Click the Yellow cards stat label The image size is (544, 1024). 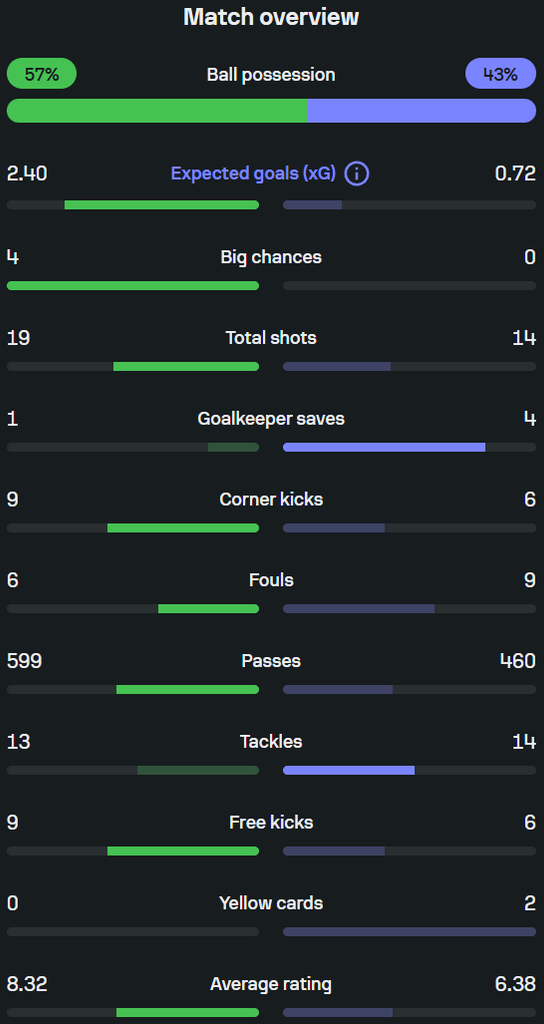click(271, 903)
